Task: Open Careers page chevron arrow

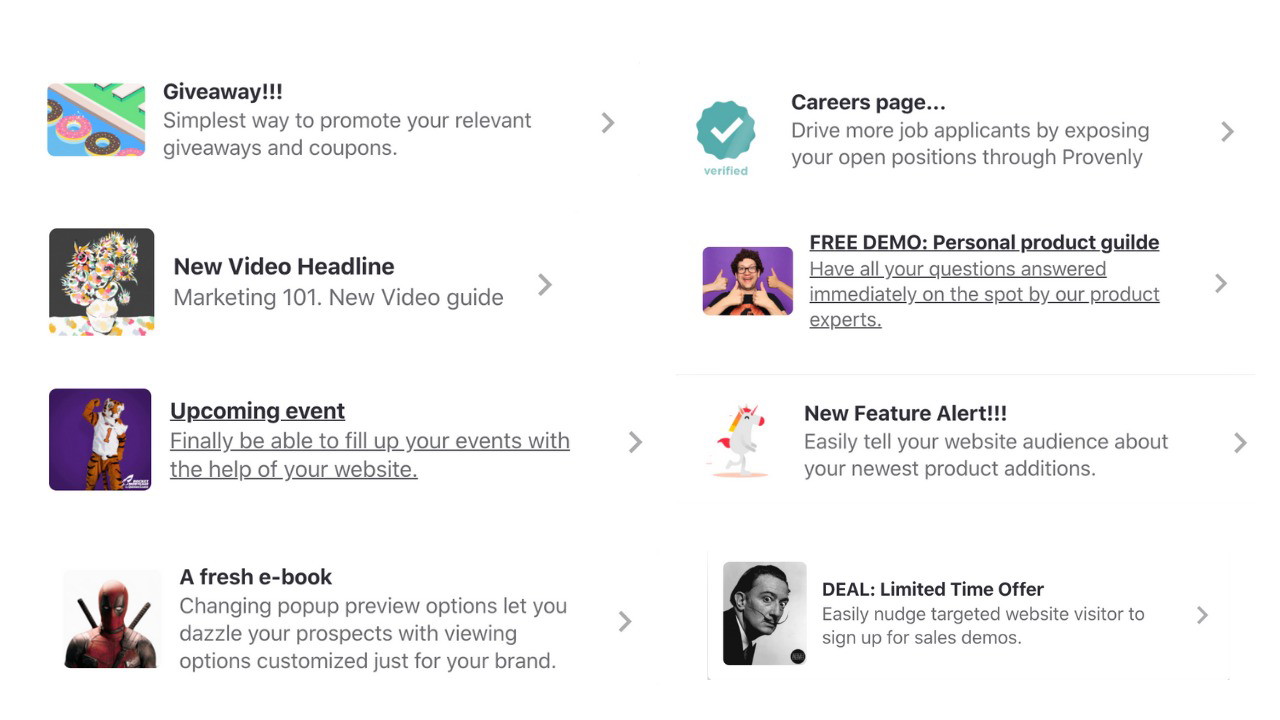Action: 1227,132
